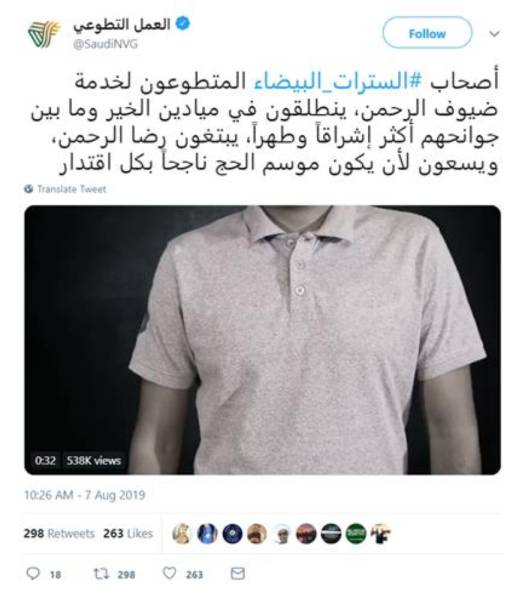
Task: Open the first liker avatar in row
Action: point(182,533)
